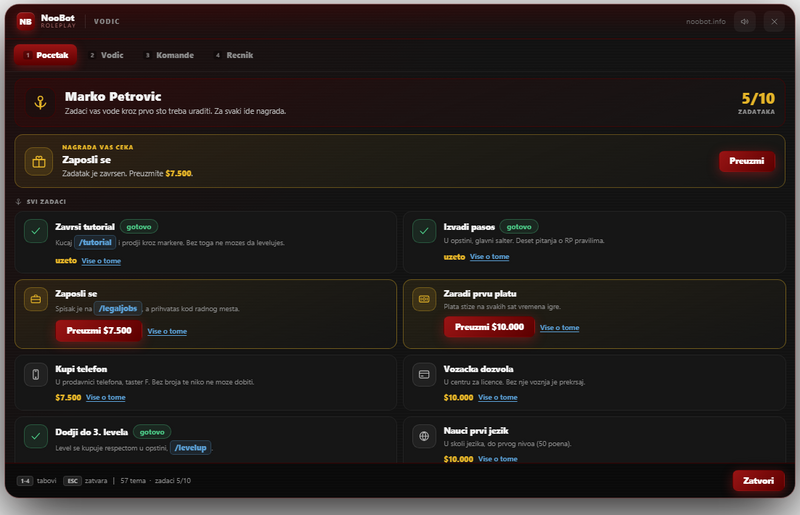The image size is (800, 515).
Task: Click Preuzmi in the reward banner
Action: (746, 161)
